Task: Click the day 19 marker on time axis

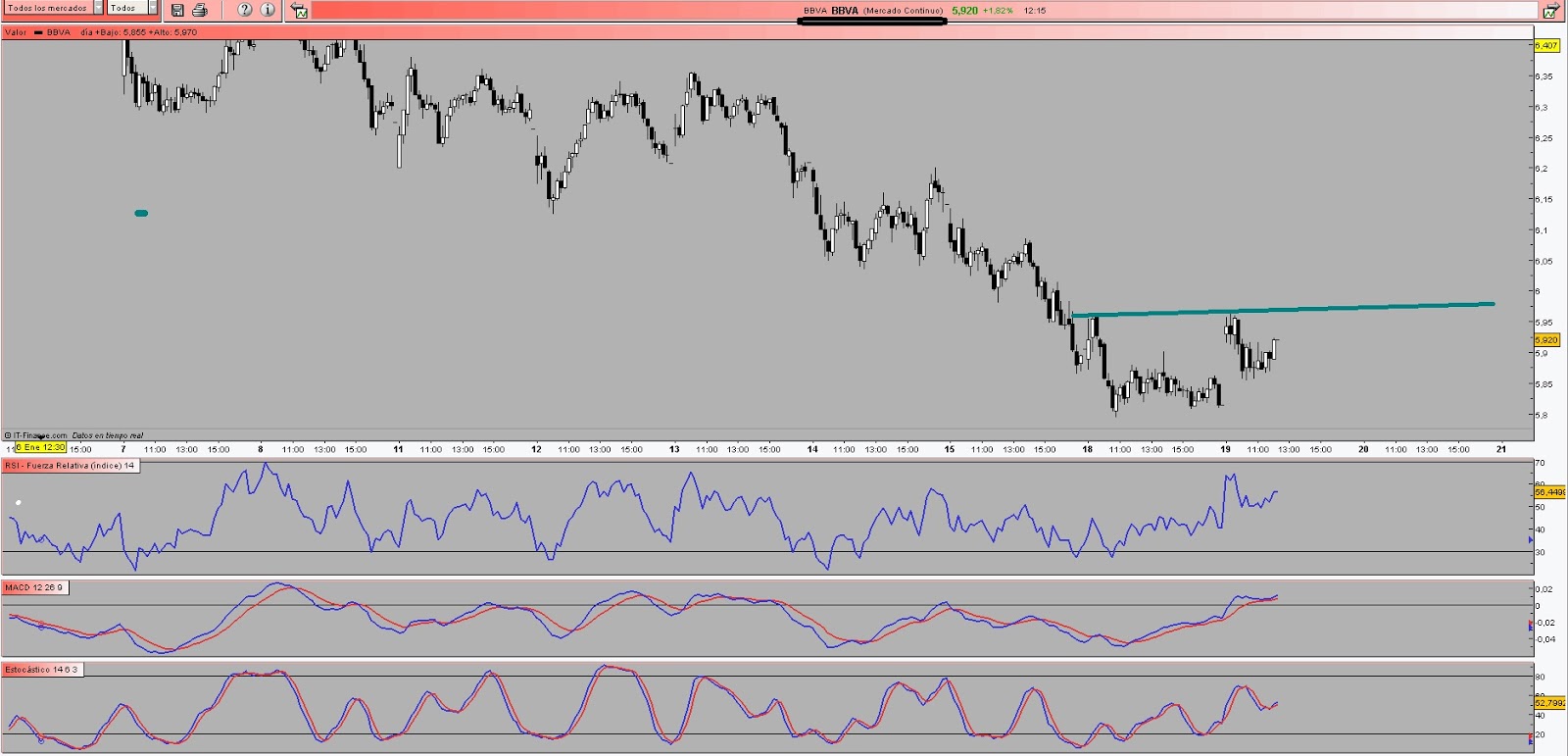Action: [1225, 449]
